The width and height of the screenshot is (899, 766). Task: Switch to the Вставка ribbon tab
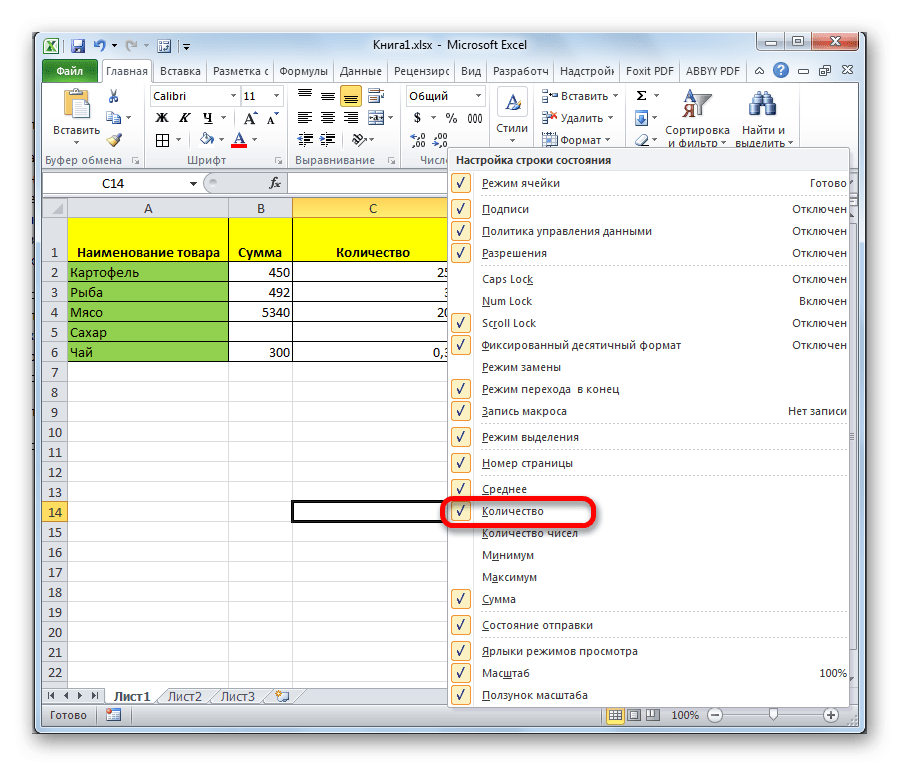(x=180, y=71)
